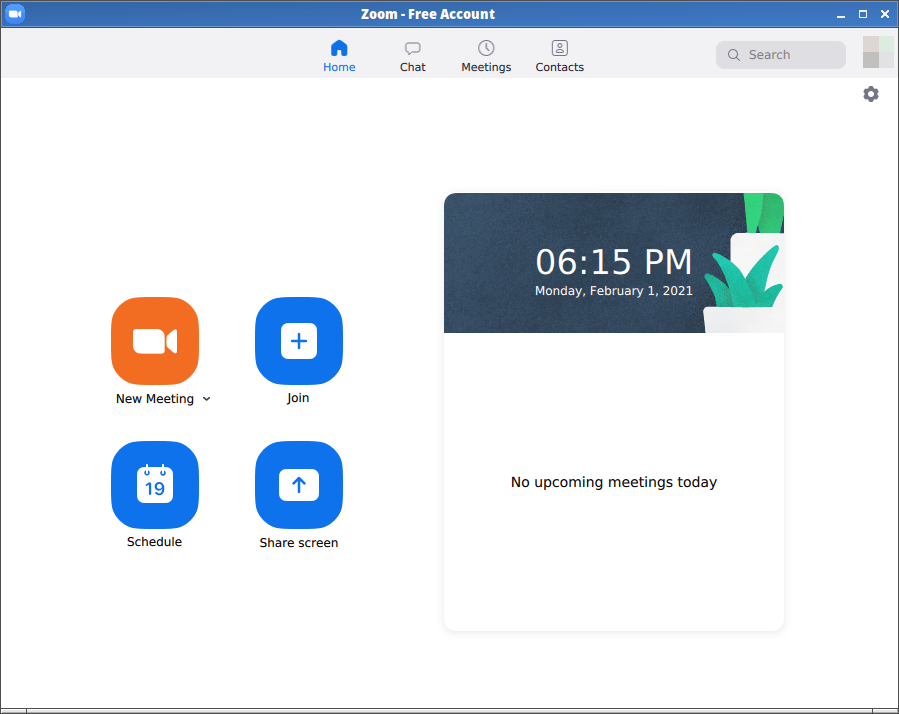The height and width of the screenshot is (714, 899).
Task: Open the Schedule calendar icon
Action: [155, 485]
